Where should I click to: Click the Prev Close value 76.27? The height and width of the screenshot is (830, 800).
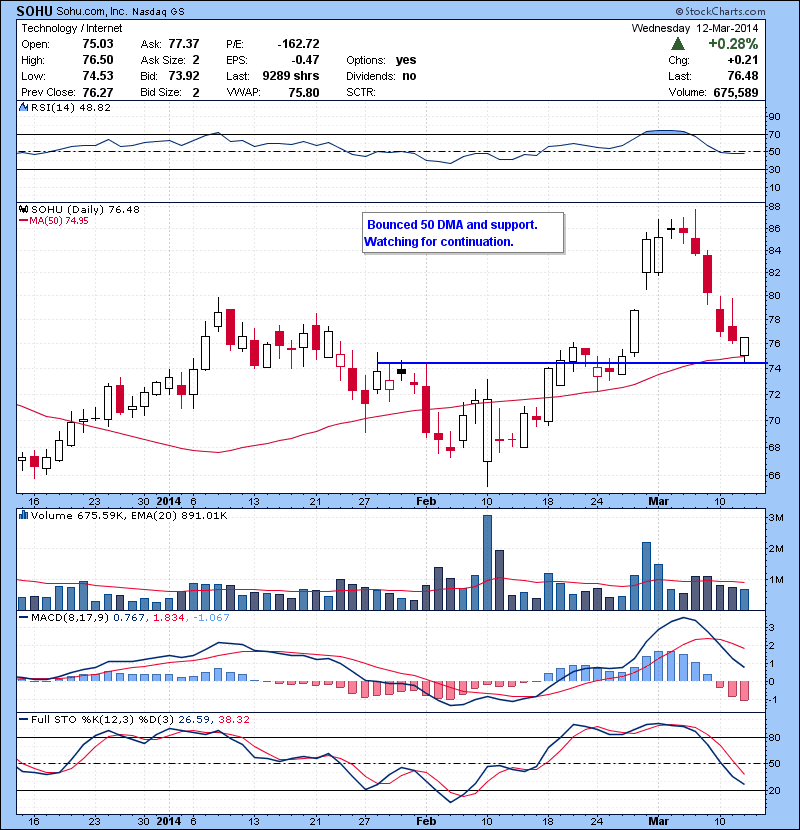pos(98,92)
